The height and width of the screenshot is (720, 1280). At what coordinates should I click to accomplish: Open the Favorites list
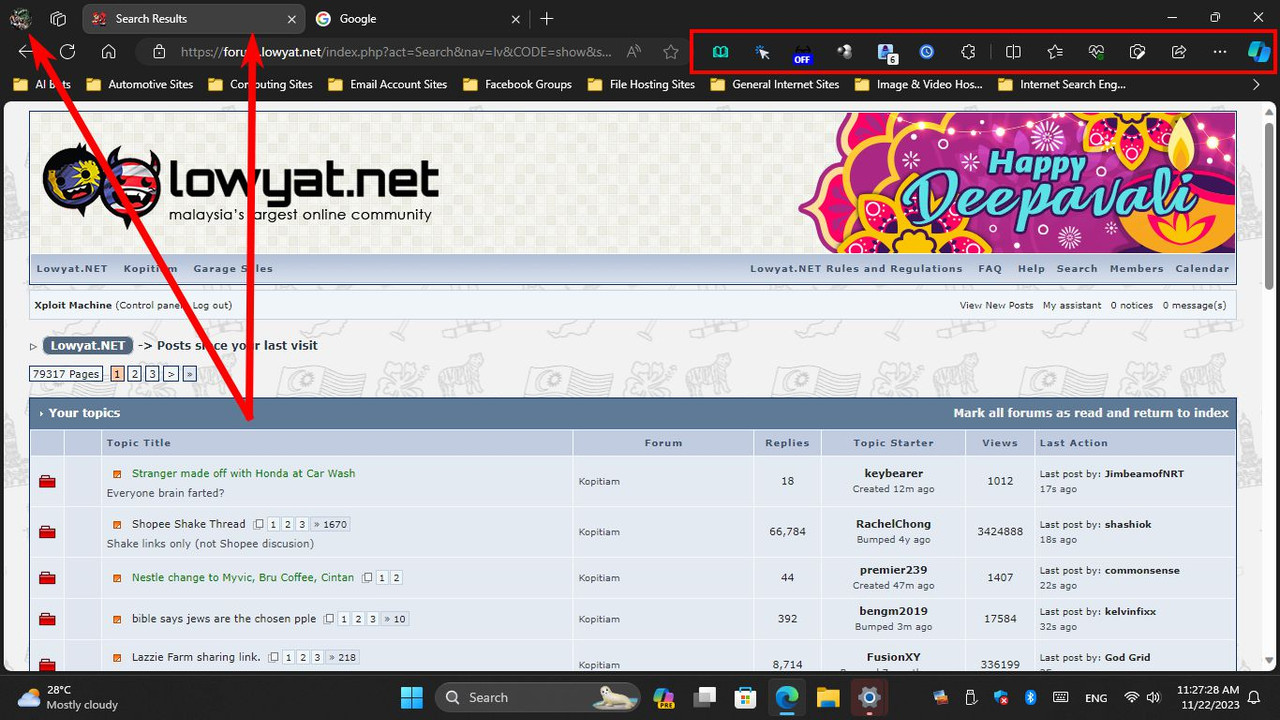(x=1054, y=51)
